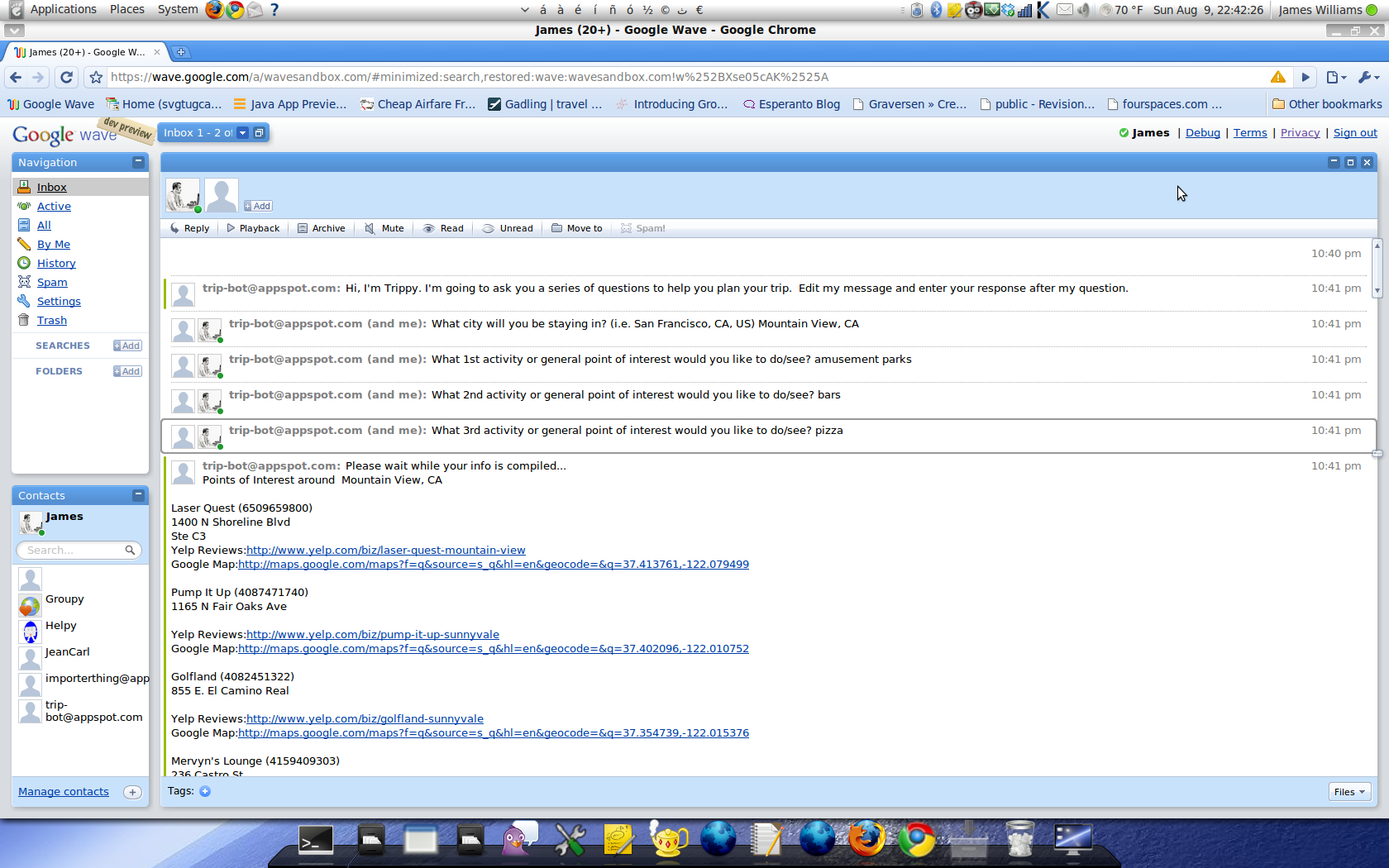Open the Pump It Up Google Map link
Image resolution: width=1389 pixels, height=868 pixels.
[x=494, y=649]
